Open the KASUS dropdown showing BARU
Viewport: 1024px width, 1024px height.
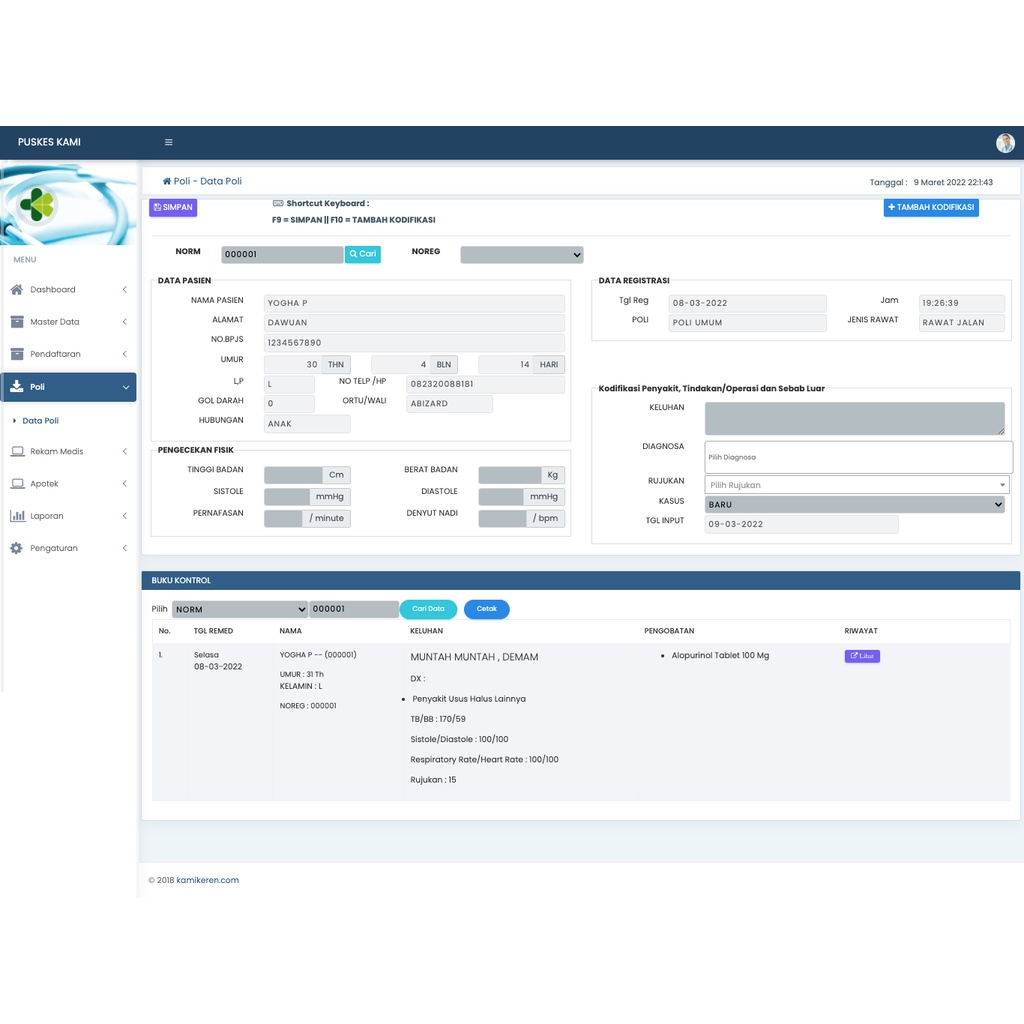(x=854, y=505)
